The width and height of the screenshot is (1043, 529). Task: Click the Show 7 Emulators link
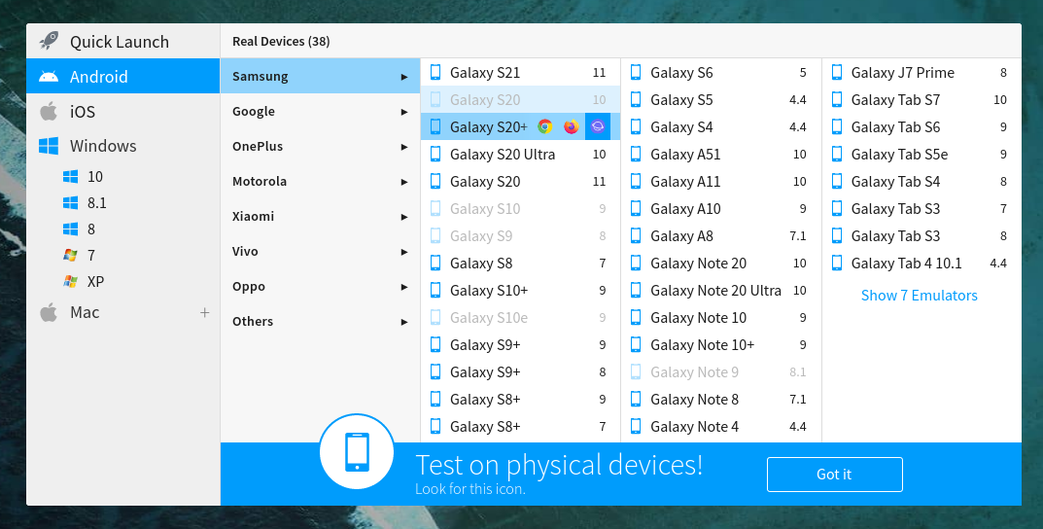(919, 295)
